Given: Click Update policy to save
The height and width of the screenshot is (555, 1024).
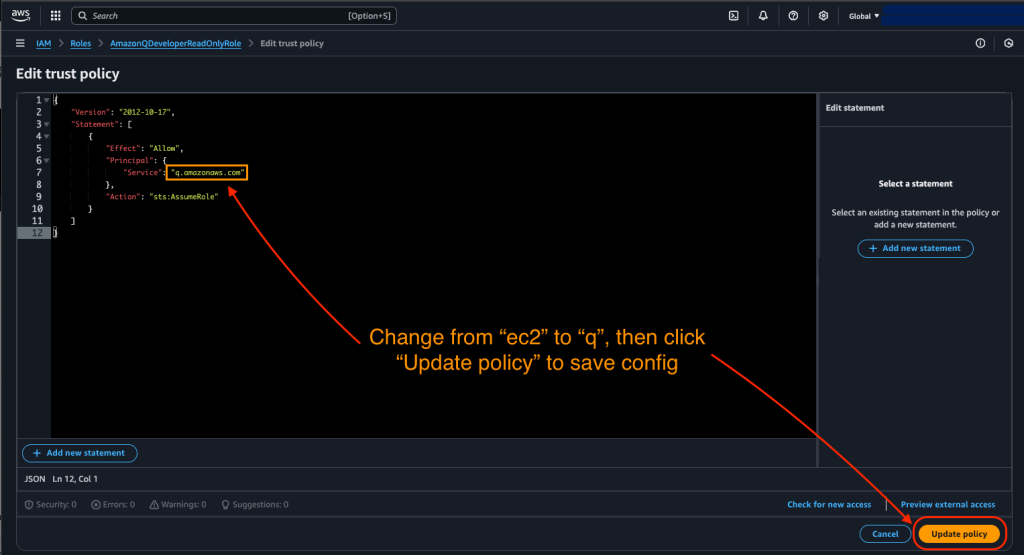Looking at the screenshot, I should 959,534.
